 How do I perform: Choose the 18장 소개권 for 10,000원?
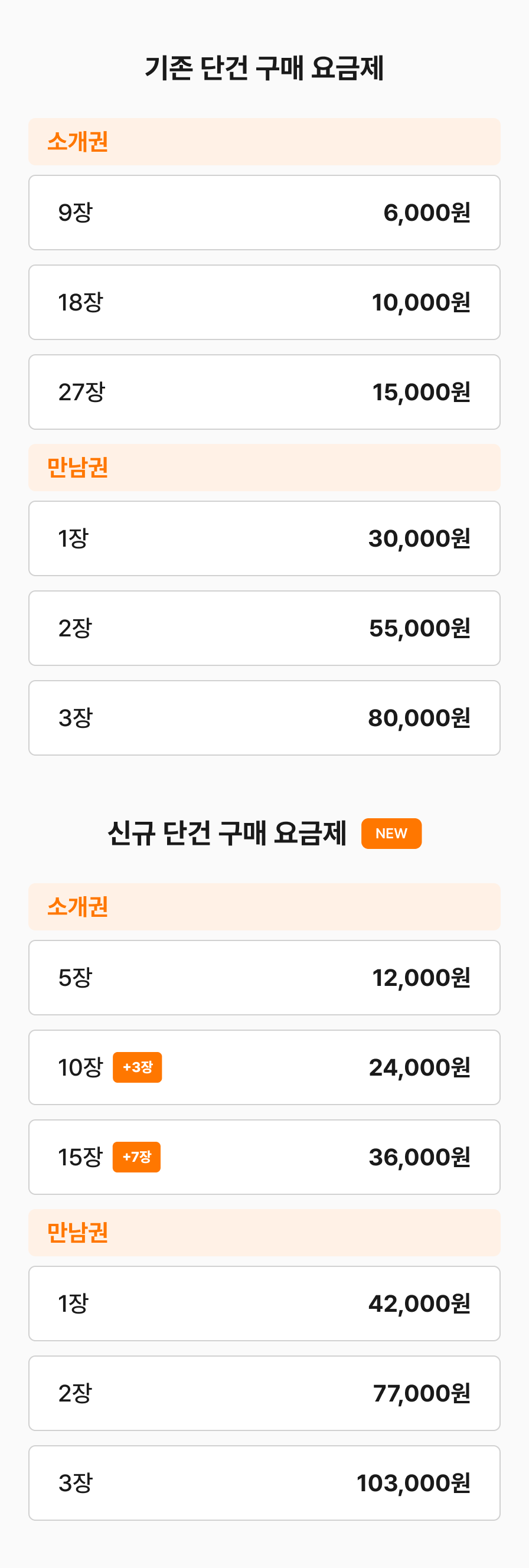click(264, 302)
